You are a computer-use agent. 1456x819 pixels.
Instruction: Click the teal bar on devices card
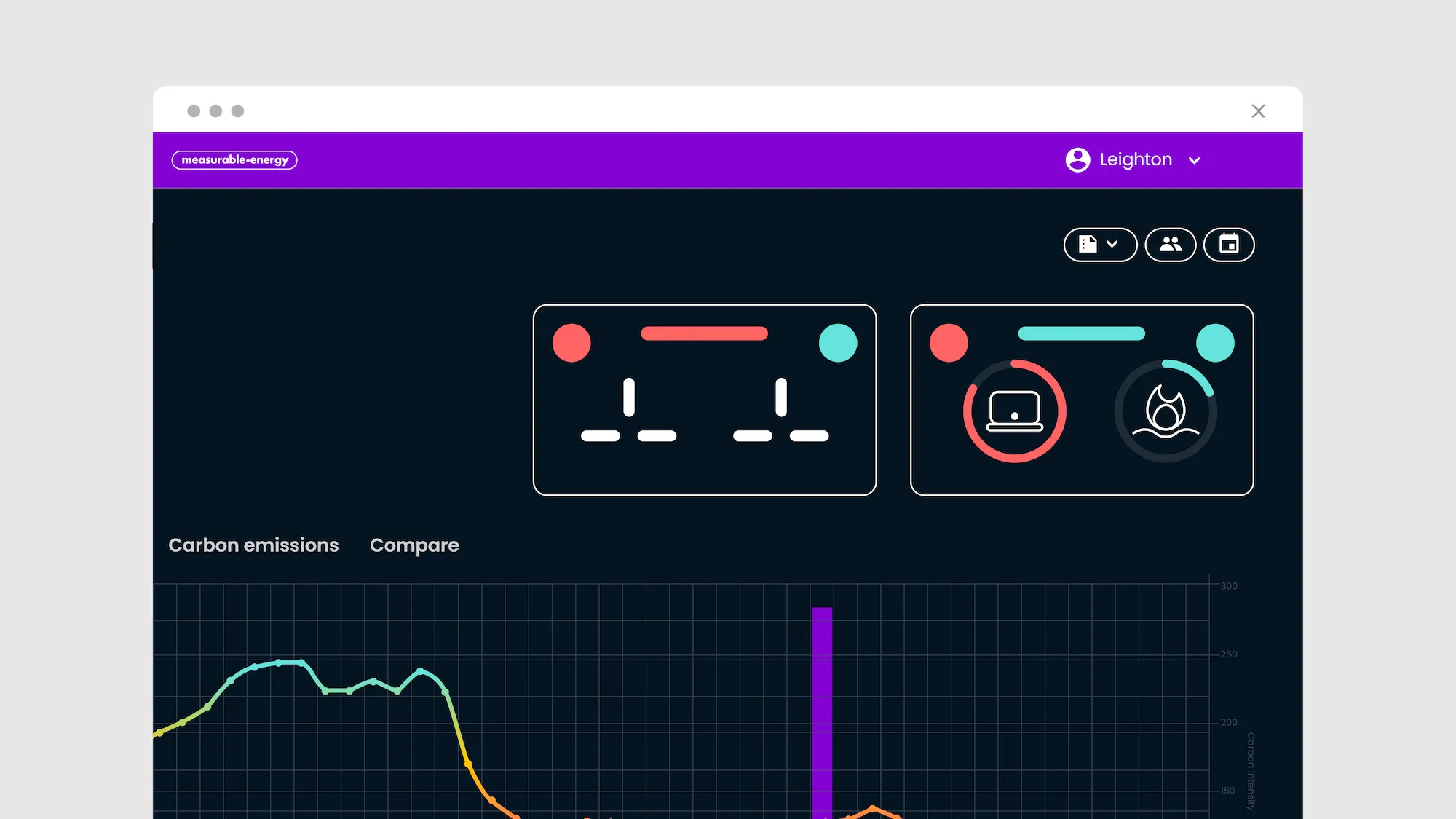pyautogui.click(x=1081, y=333)
